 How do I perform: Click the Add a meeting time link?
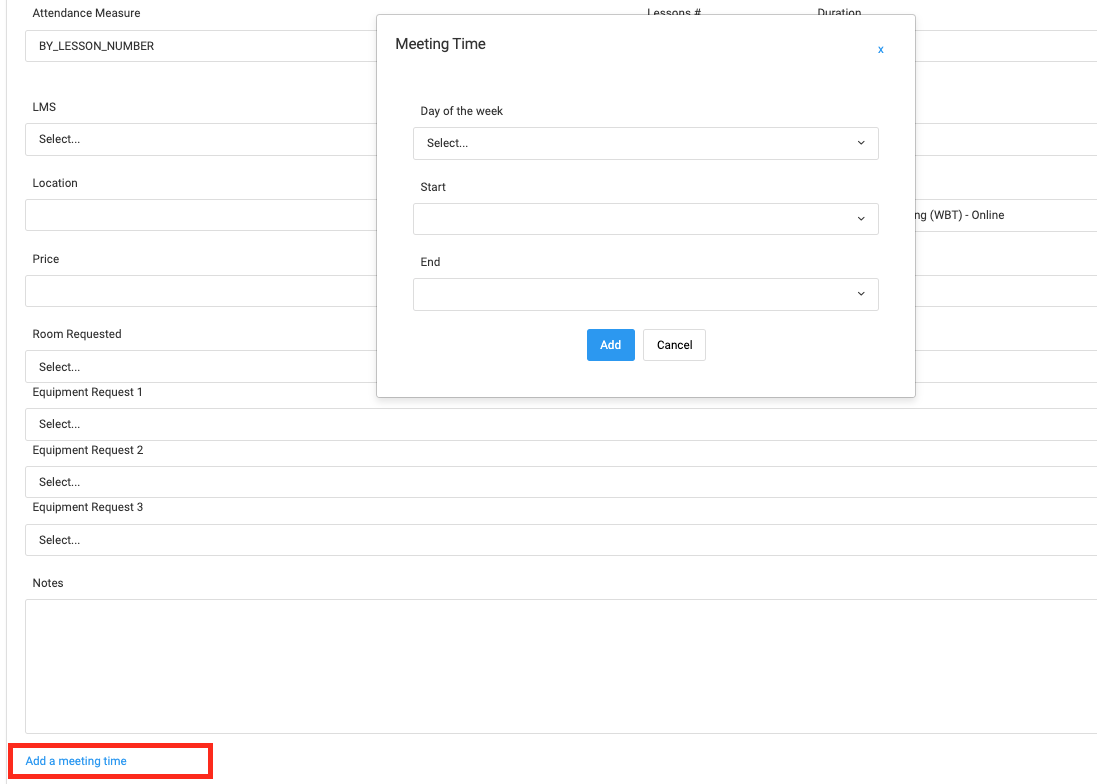point(76,761)
